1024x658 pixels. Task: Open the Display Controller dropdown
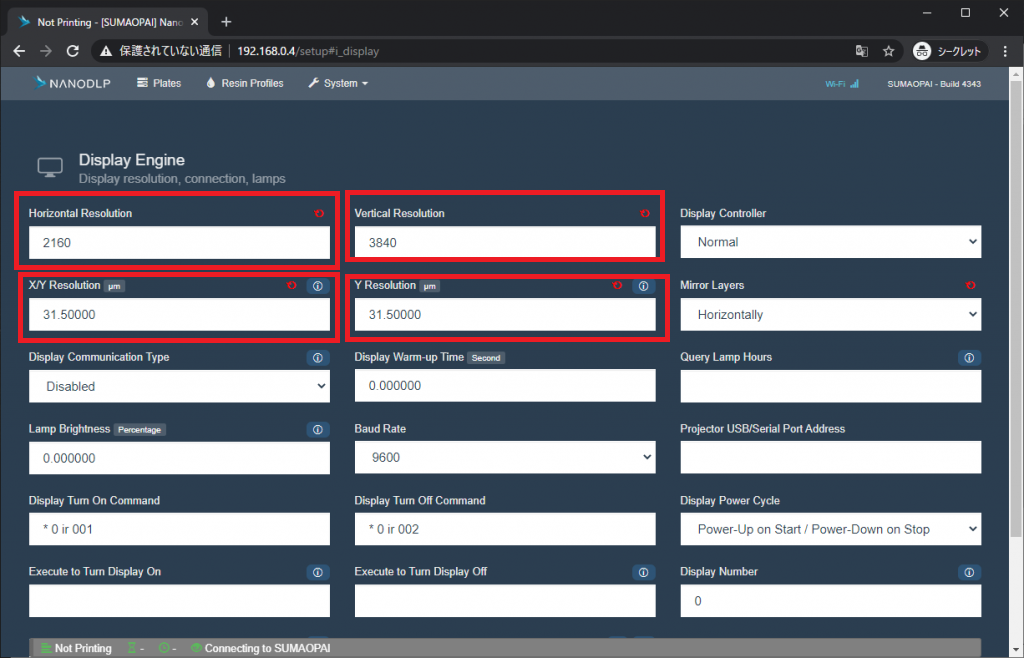pos(831,242)
